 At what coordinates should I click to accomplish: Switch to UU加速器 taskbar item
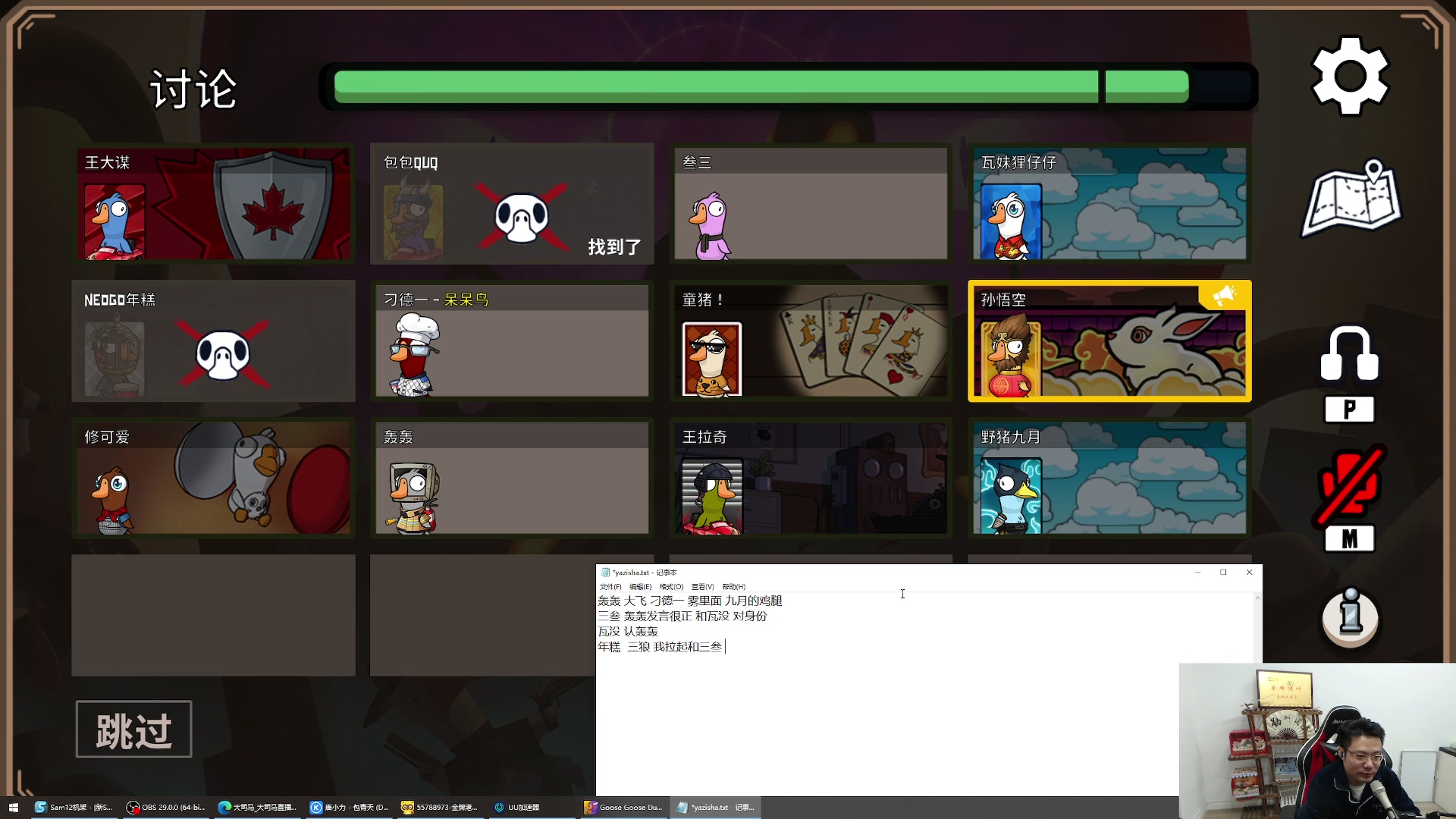(532, 807)
